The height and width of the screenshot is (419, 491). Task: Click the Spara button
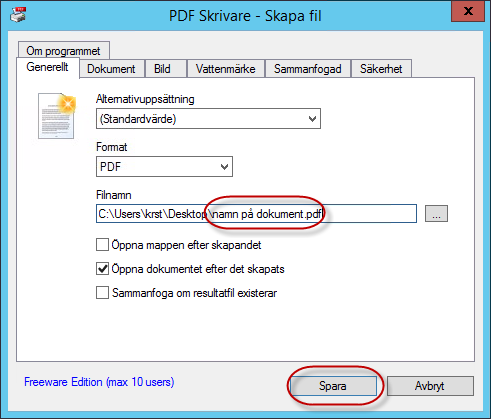(333, 386)
